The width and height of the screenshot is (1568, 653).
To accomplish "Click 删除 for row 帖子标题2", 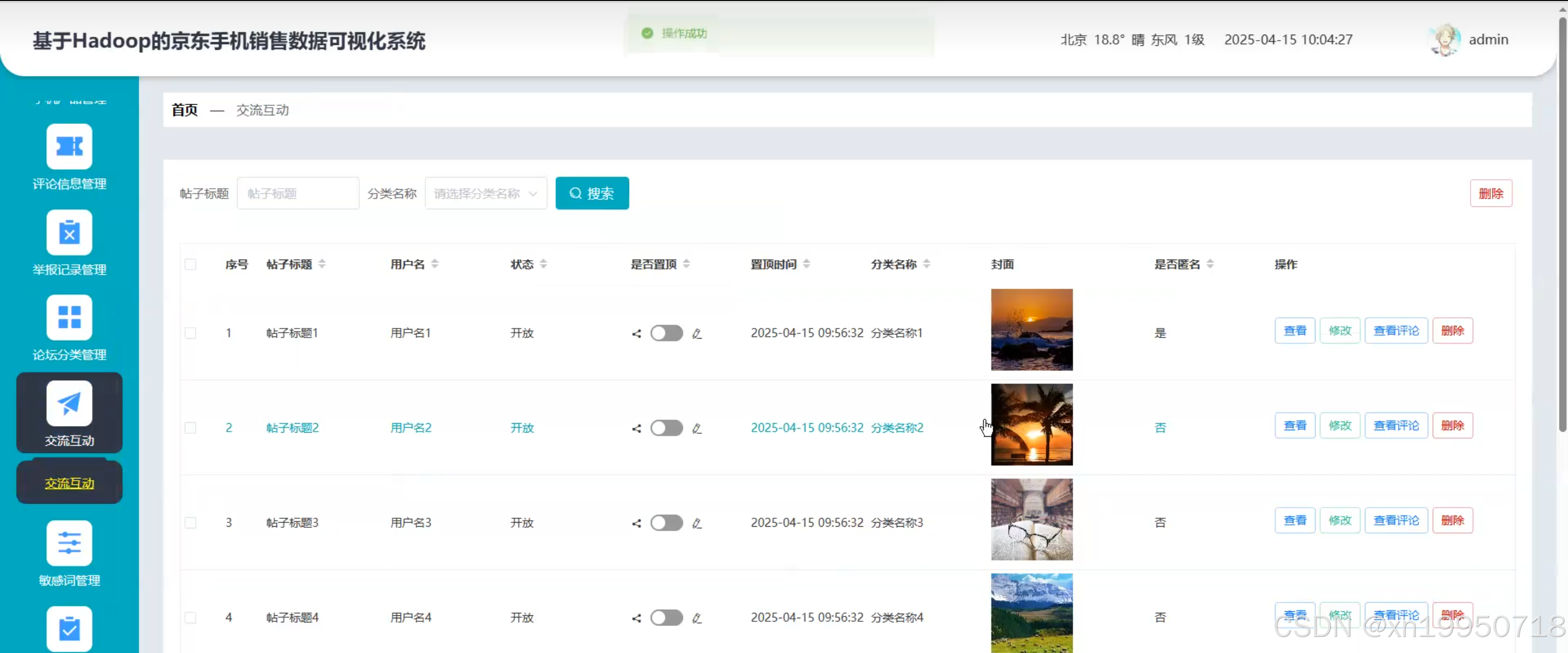I will [x=1452, y=426].
